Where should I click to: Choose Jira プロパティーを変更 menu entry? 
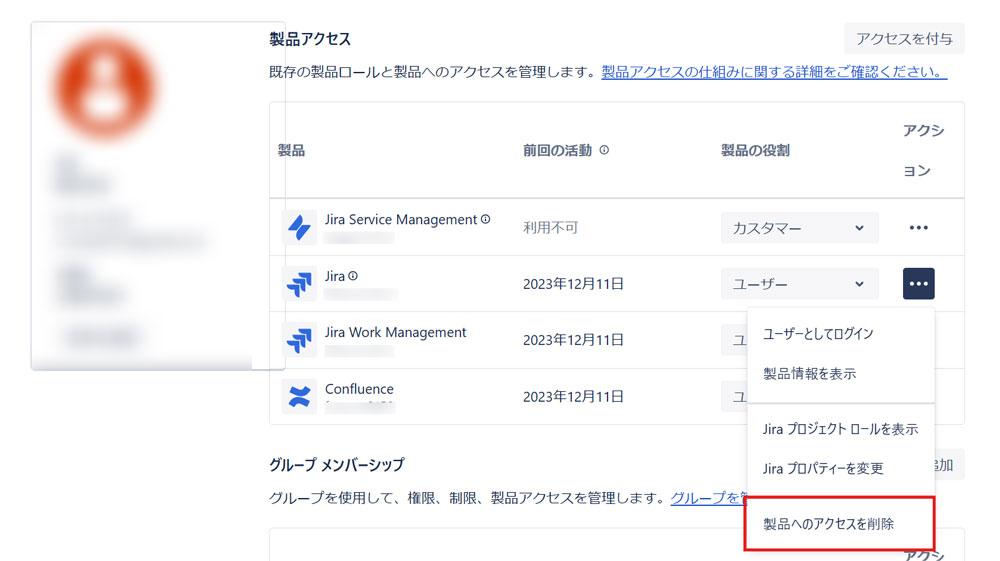point(841,469)
